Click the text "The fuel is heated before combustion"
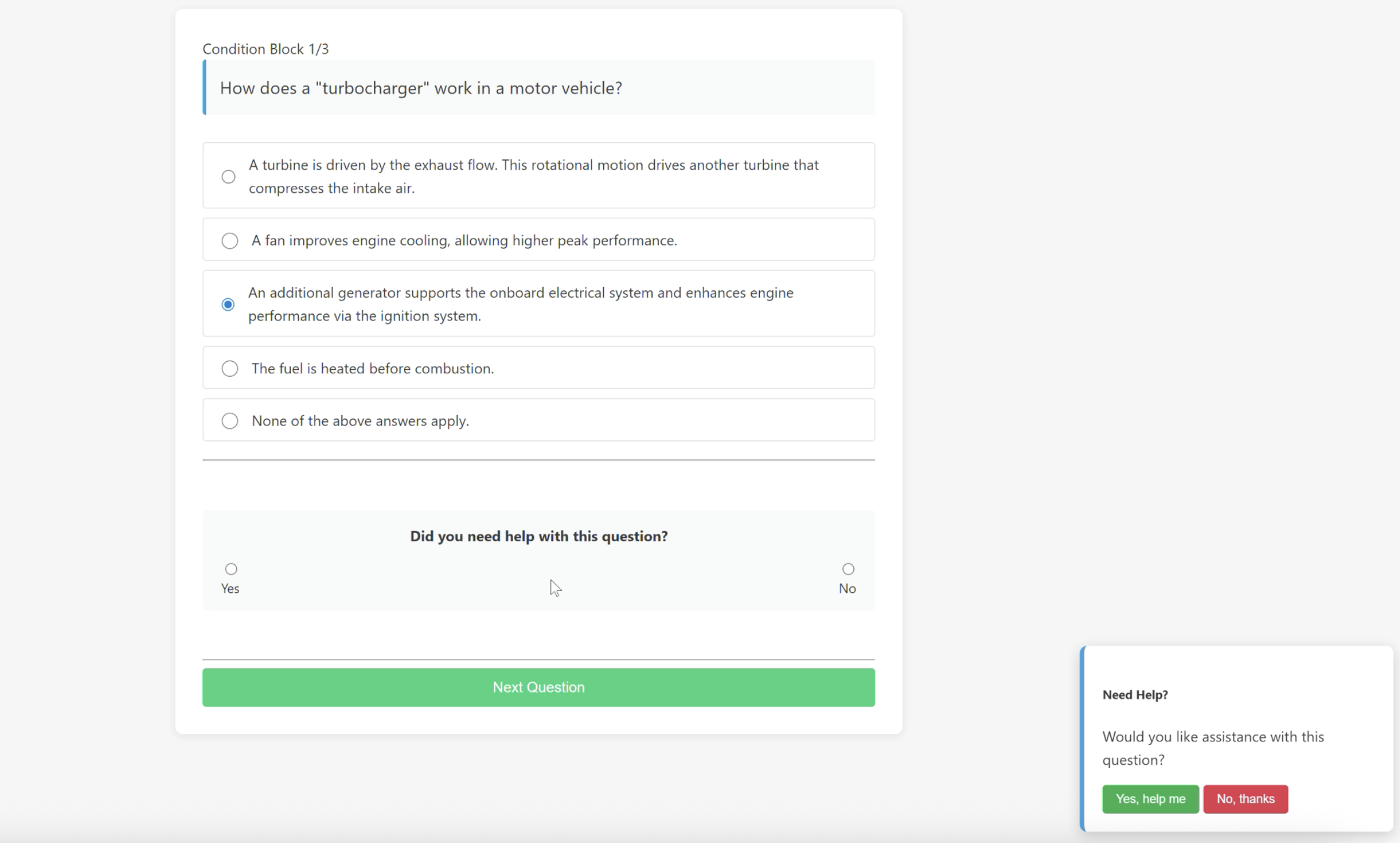 pos(372,369)
